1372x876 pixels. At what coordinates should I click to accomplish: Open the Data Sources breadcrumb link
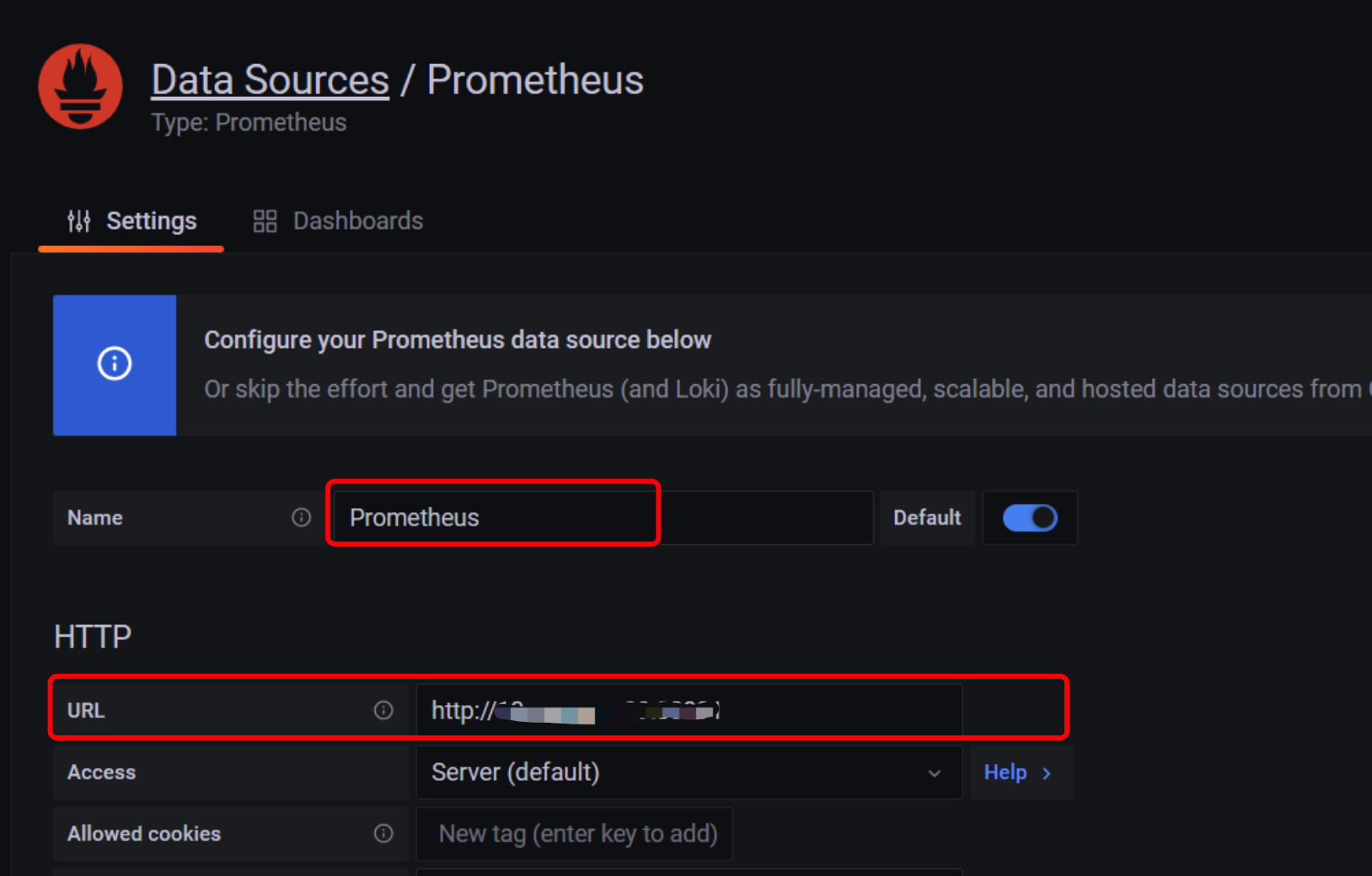click(x=270, y=80)
